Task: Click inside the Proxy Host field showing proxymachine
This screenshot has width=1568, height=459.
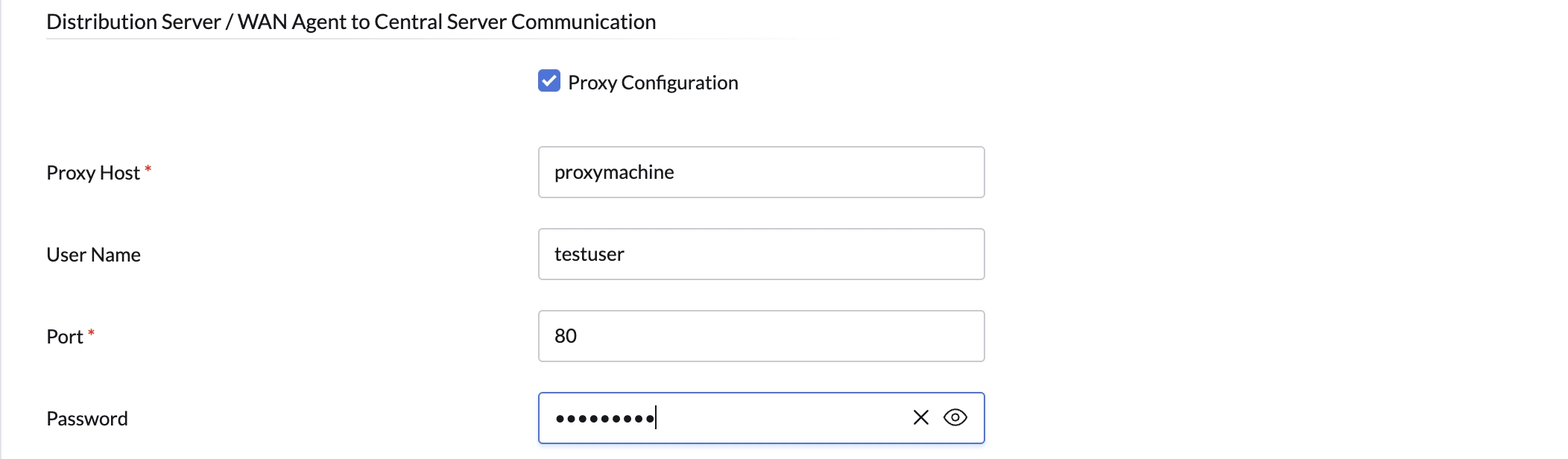Action: (760, 172)
